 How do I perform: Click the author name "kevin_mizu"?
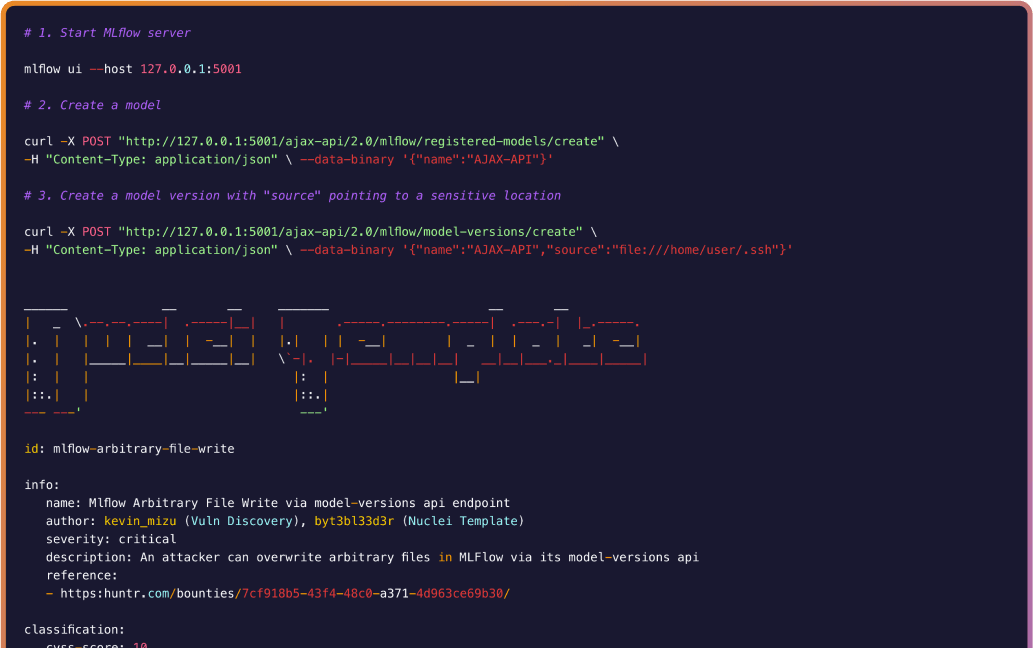point(140,522)
